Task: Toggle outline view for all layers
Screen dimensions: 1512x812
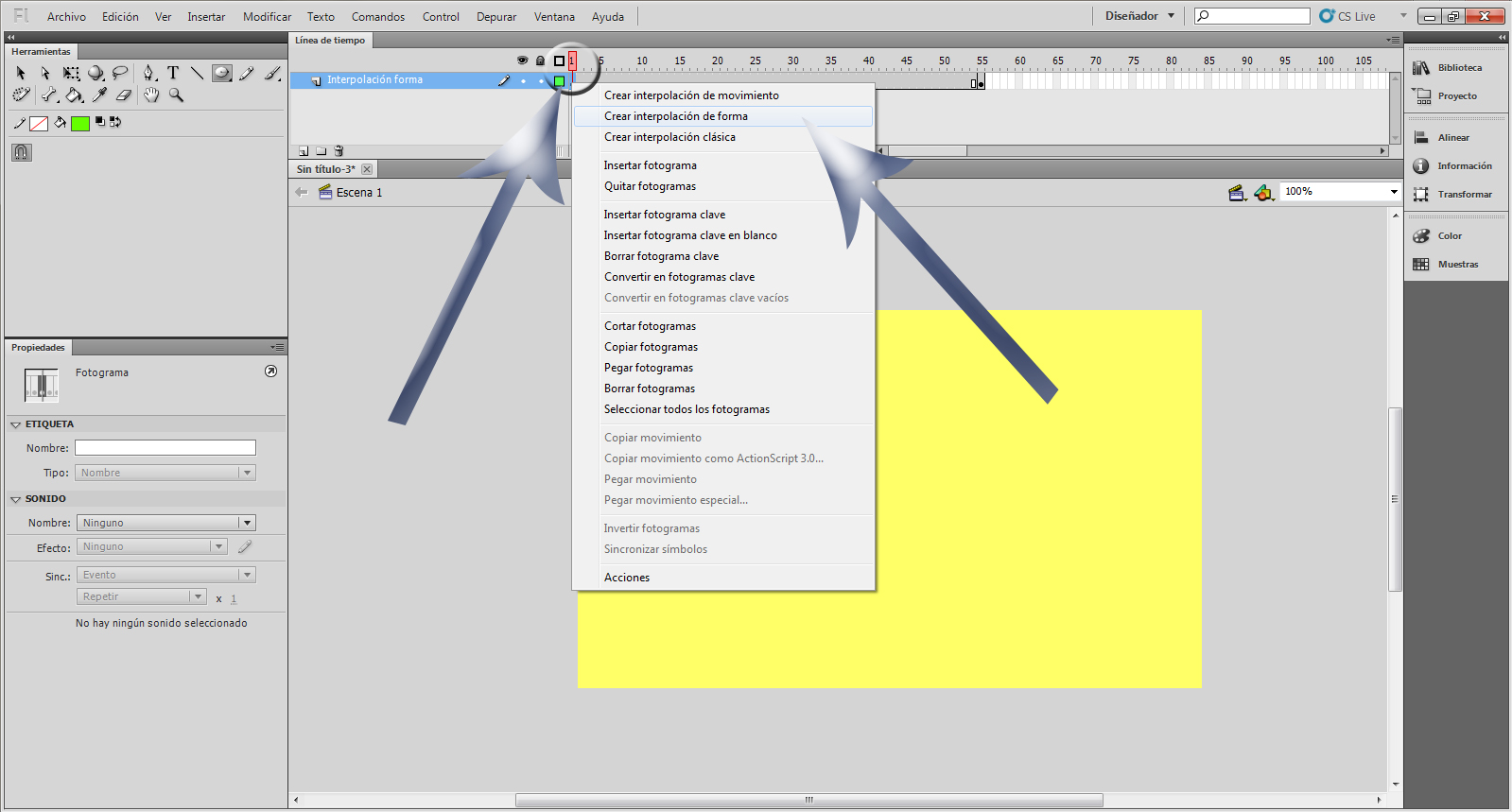Action: tap(559, 60)
